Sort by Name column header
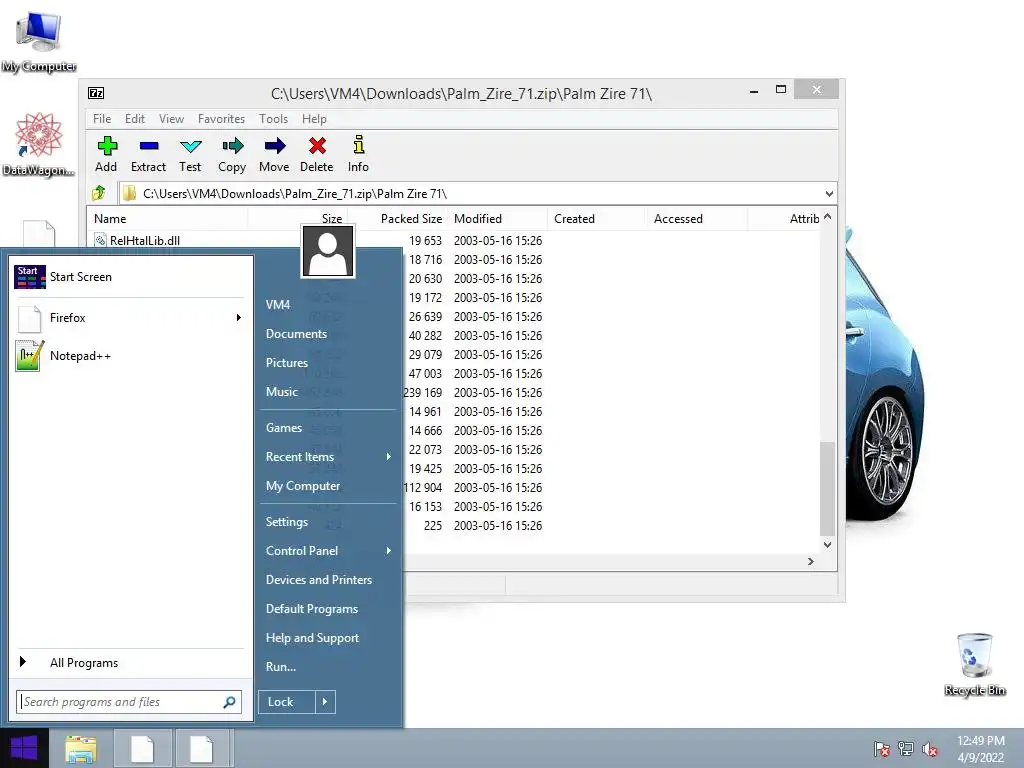This screenshot has height=768, width=1024. coord(167,219)
